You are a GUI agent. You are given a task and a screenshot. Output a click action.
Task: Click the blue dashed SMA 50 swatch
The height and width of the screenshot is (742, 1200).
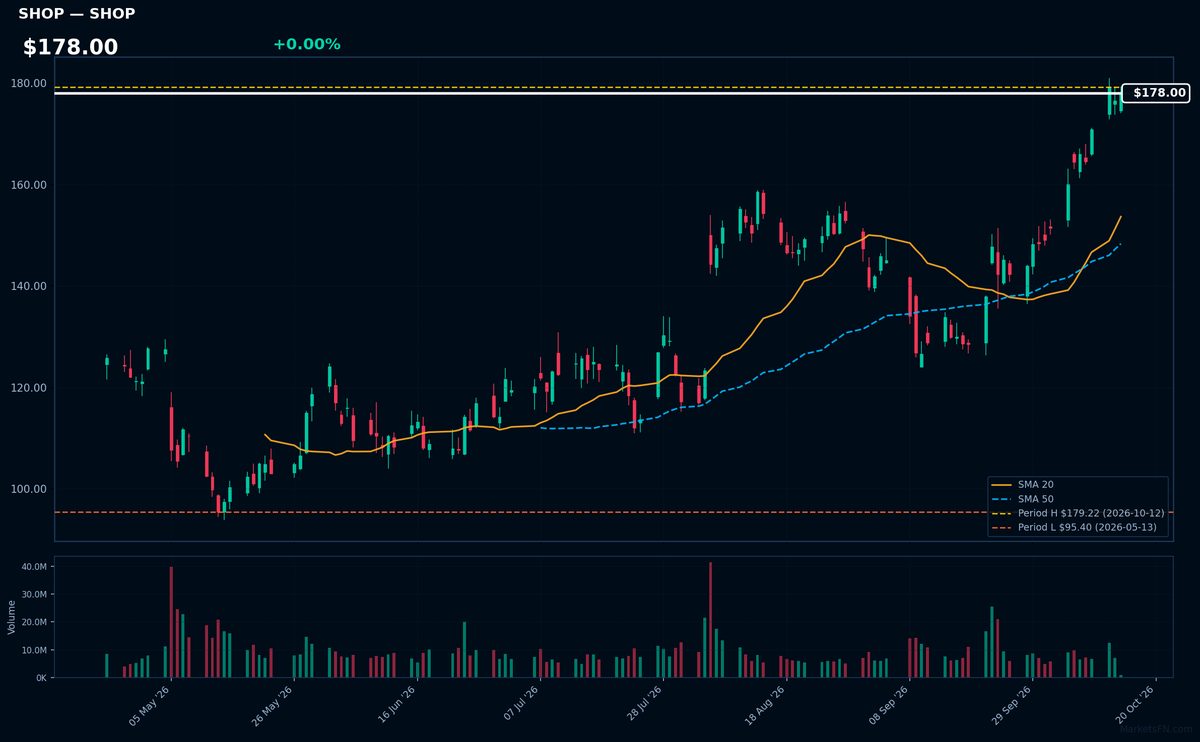coord(1003,499)
